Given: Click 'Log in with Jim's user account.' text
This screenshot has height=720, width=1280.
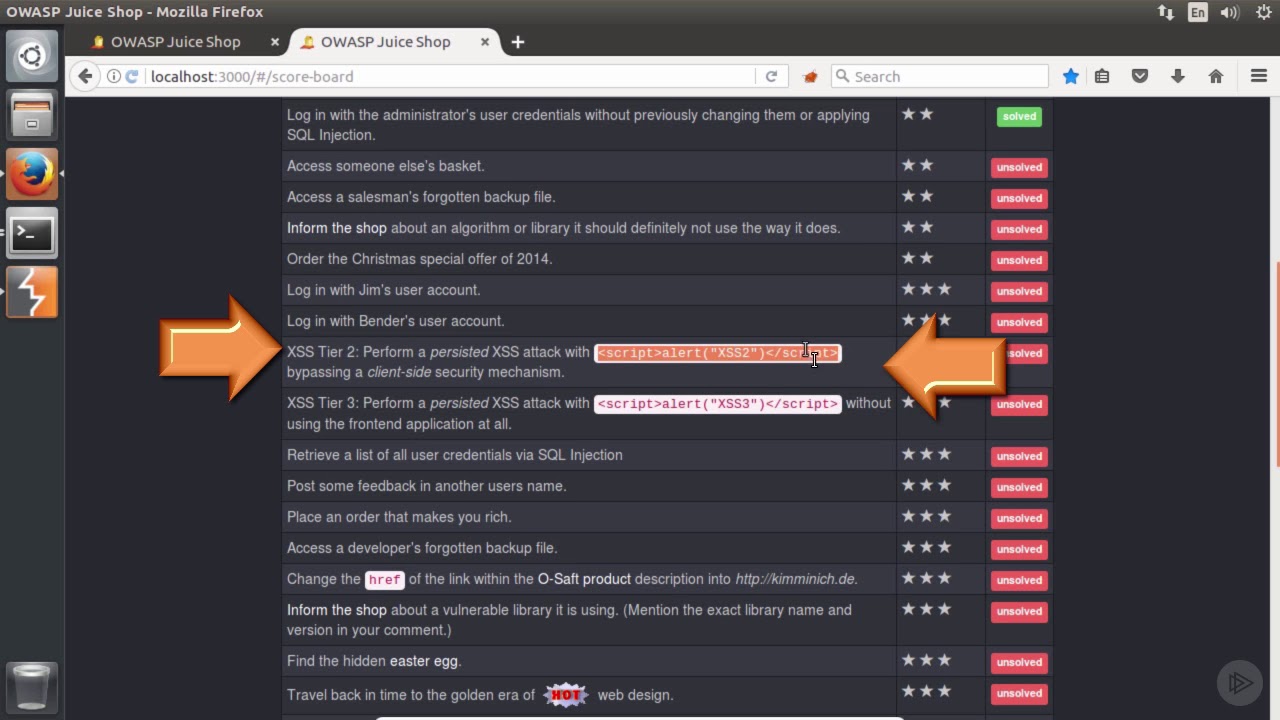Looking at the screenshot, I should coord(383,290).
